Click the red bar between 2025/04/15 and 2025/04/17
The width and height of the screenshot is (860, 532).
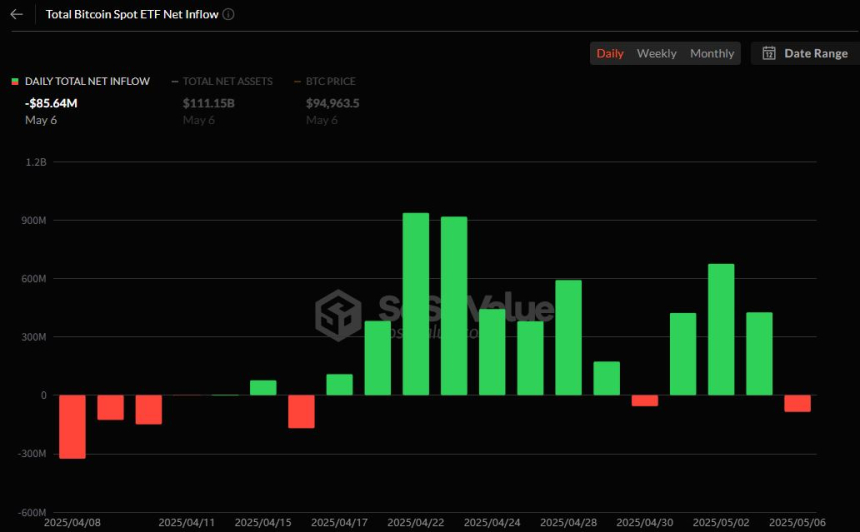pos(301,411)
